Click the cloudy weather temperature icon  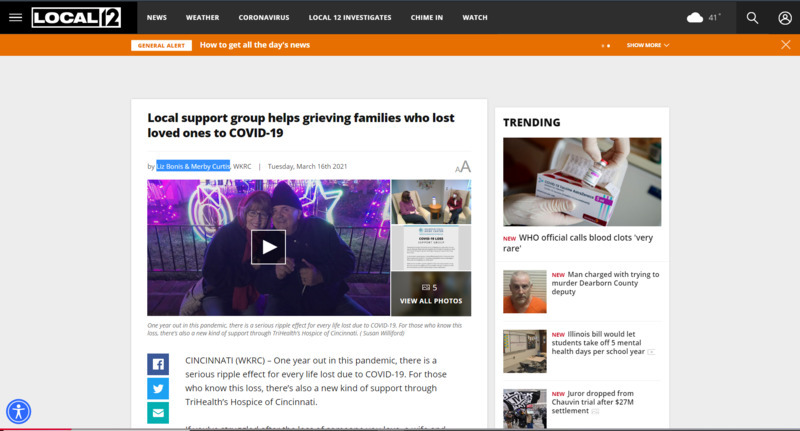pos(704,18)
